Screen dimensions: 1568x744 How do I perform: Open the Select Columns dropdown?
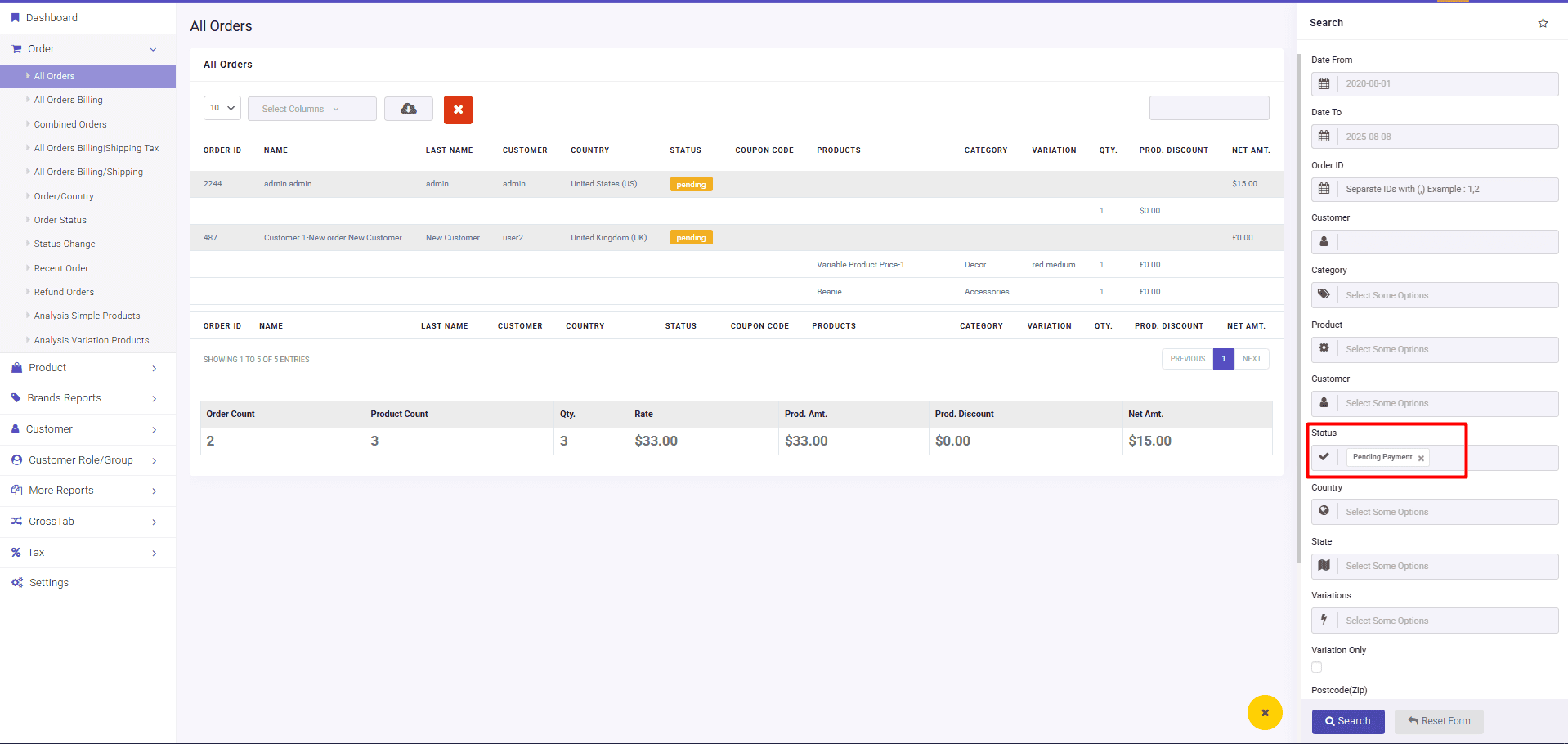tap(311, 108)
